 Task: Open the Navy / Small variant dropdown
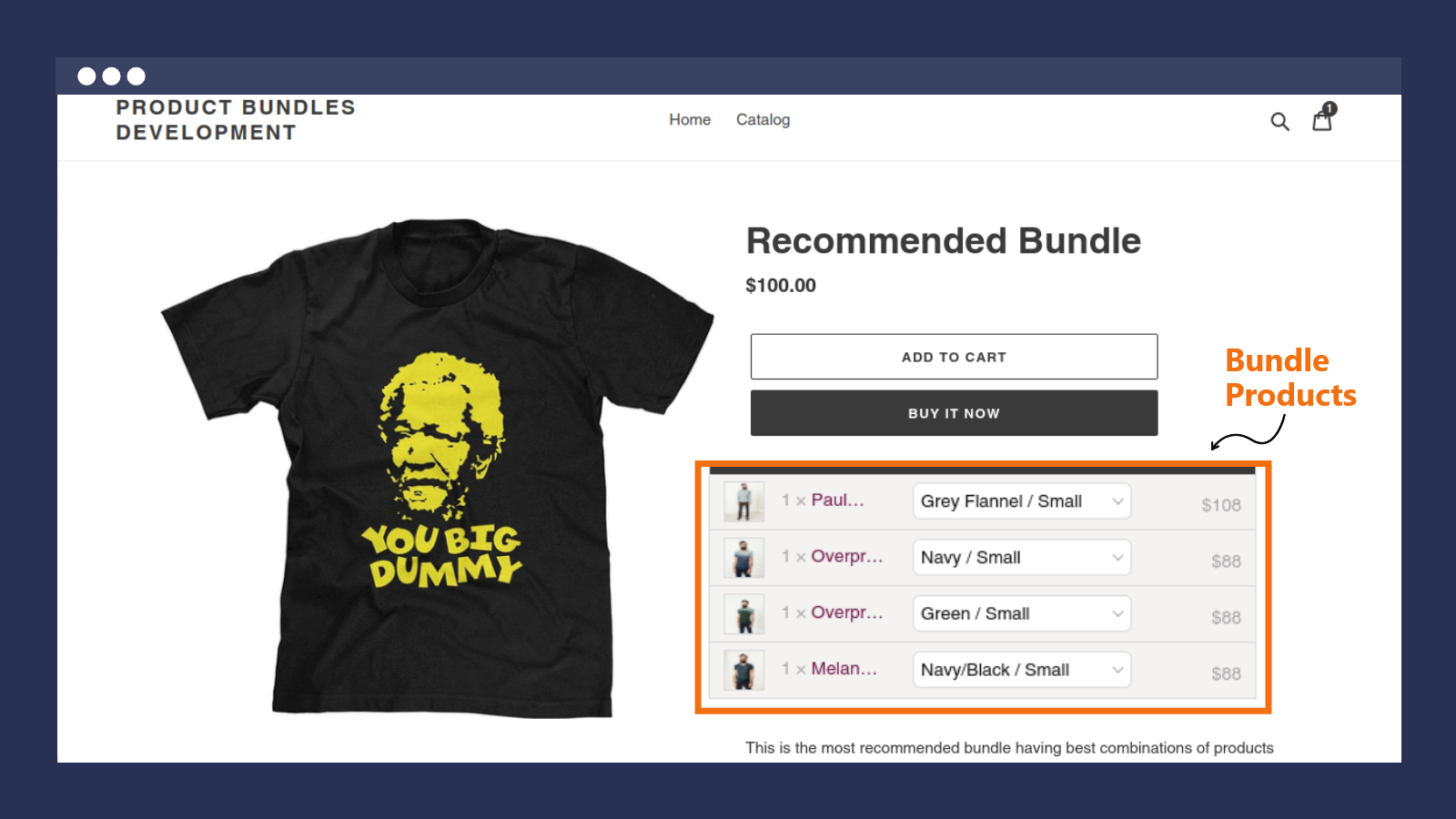1021,557
